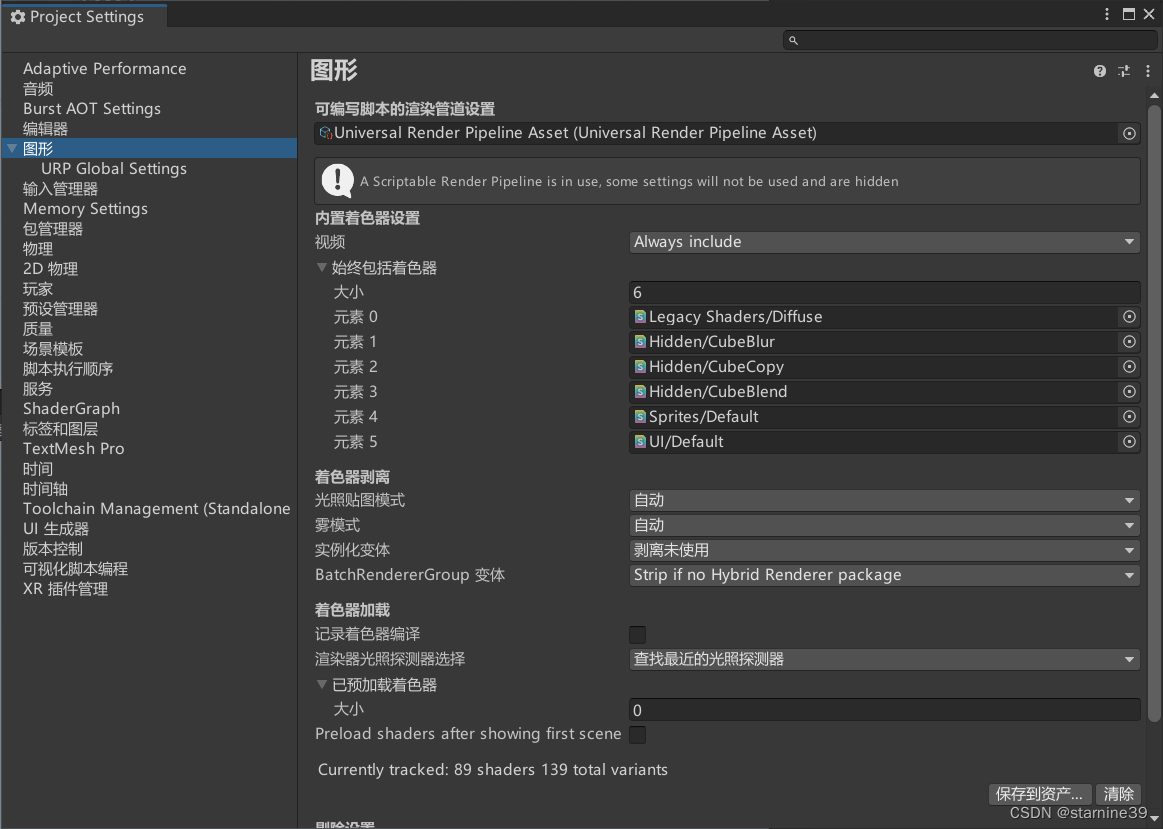Click the 元素 0 label

click(x=355, y=317)
